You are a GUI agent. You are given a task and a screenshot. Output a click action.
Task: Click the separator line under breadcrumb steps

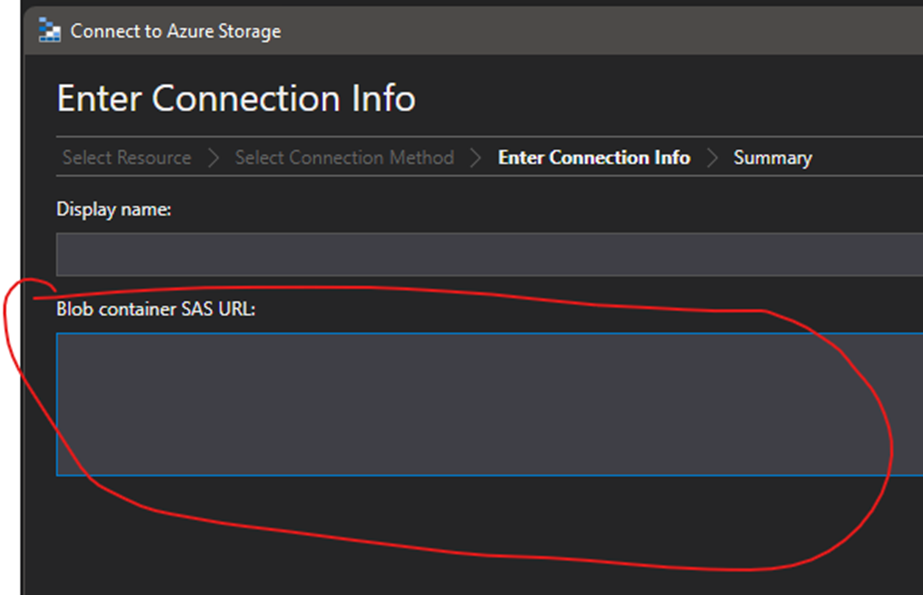point(489,175)
